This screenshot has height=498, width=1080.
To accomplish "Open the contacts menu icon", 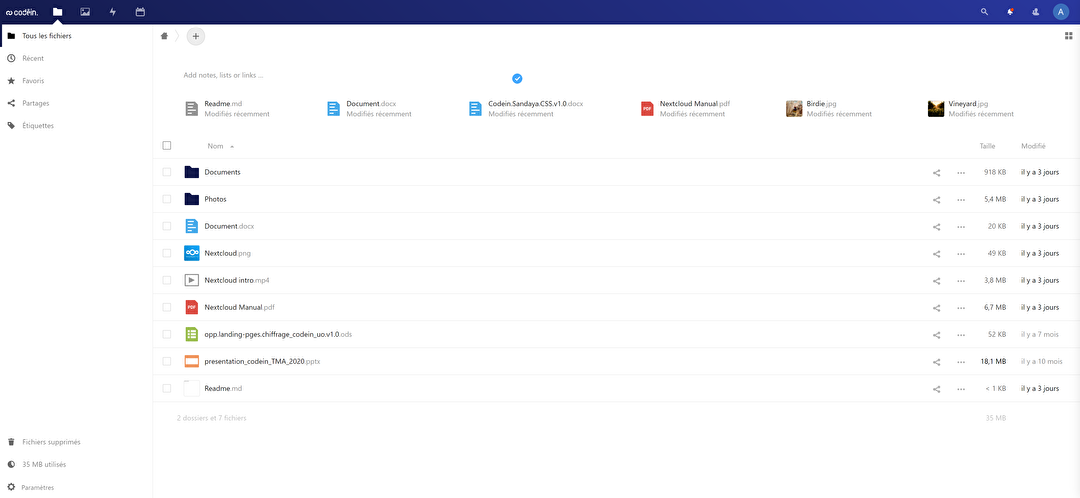I will [1035, 12].
